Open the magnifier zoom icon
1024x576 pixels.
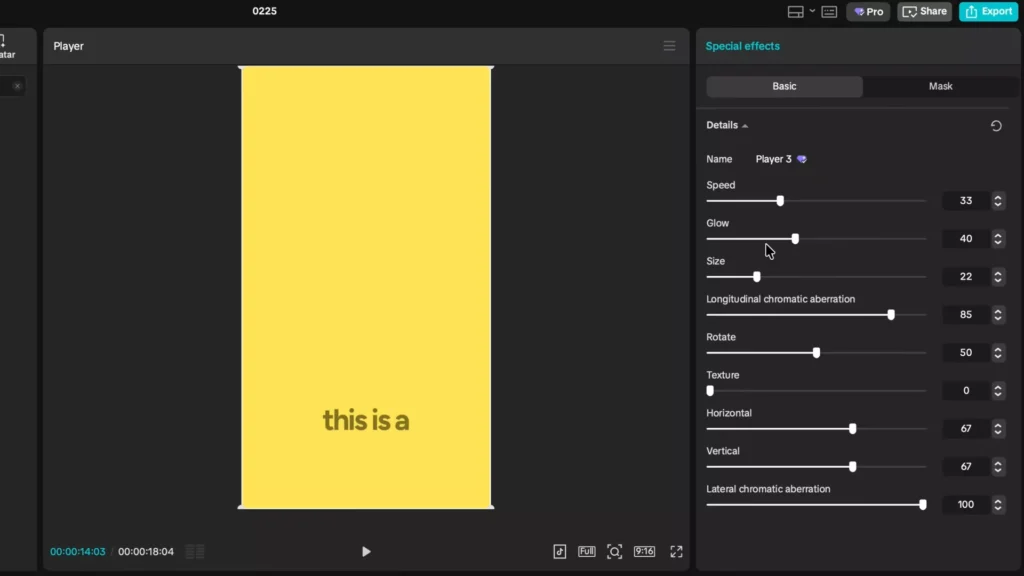tap(615, 551)
